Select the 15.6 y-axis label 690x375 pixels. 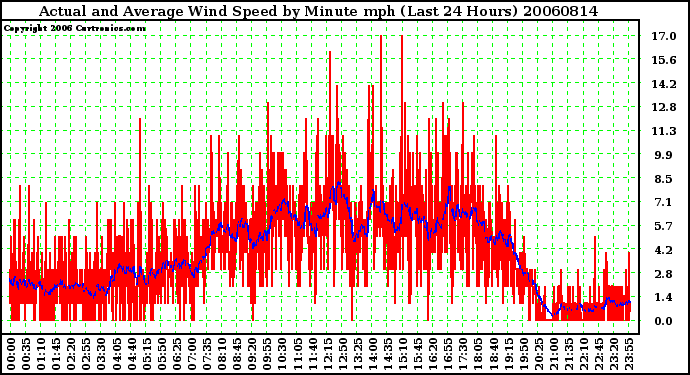tap(664, 60)
